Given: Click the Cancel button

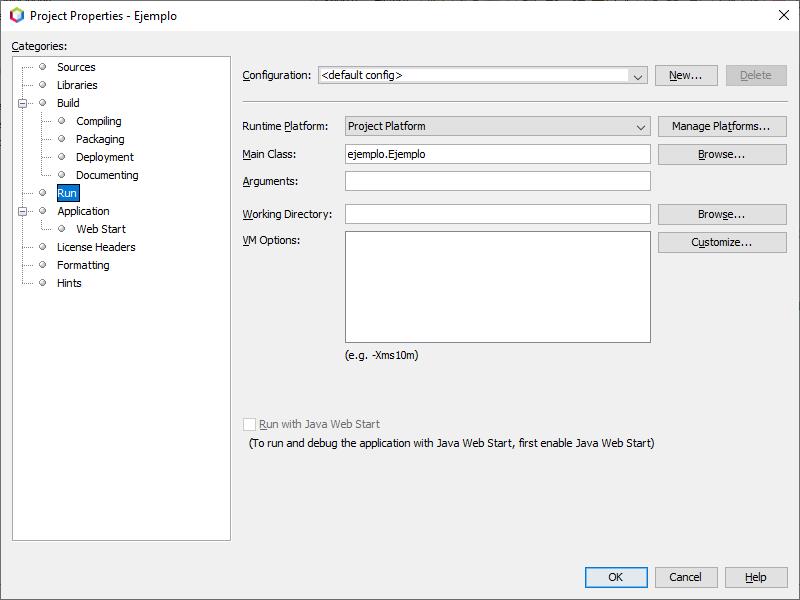Looking at the screenshot, I should [686, 577].
